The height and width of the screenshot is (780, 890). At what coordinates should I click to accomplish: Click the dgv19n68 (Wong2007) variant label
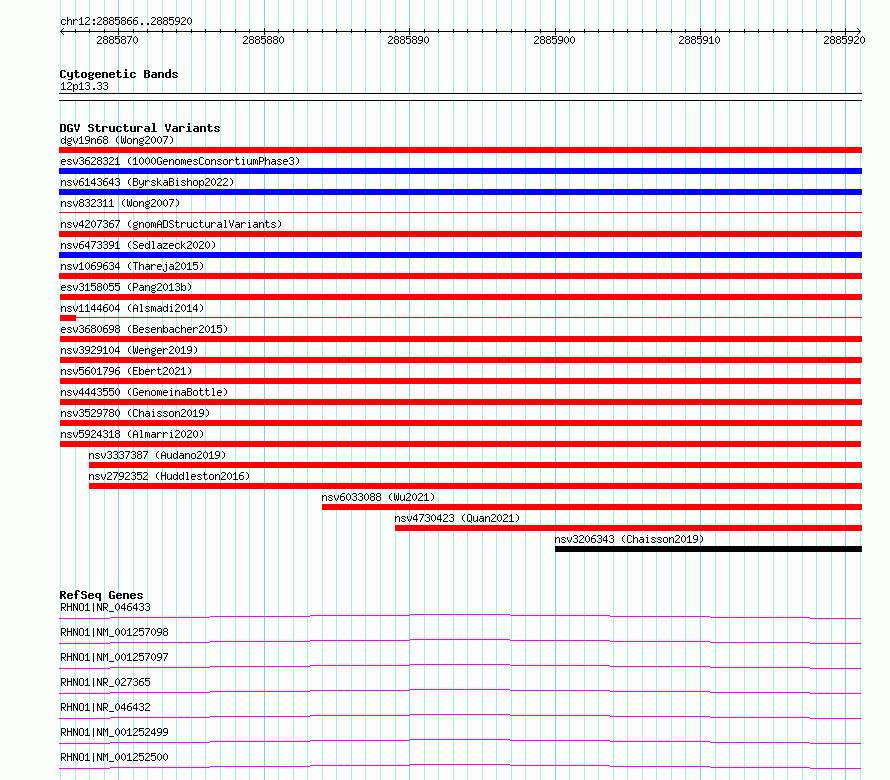click(x=117, y=140)
